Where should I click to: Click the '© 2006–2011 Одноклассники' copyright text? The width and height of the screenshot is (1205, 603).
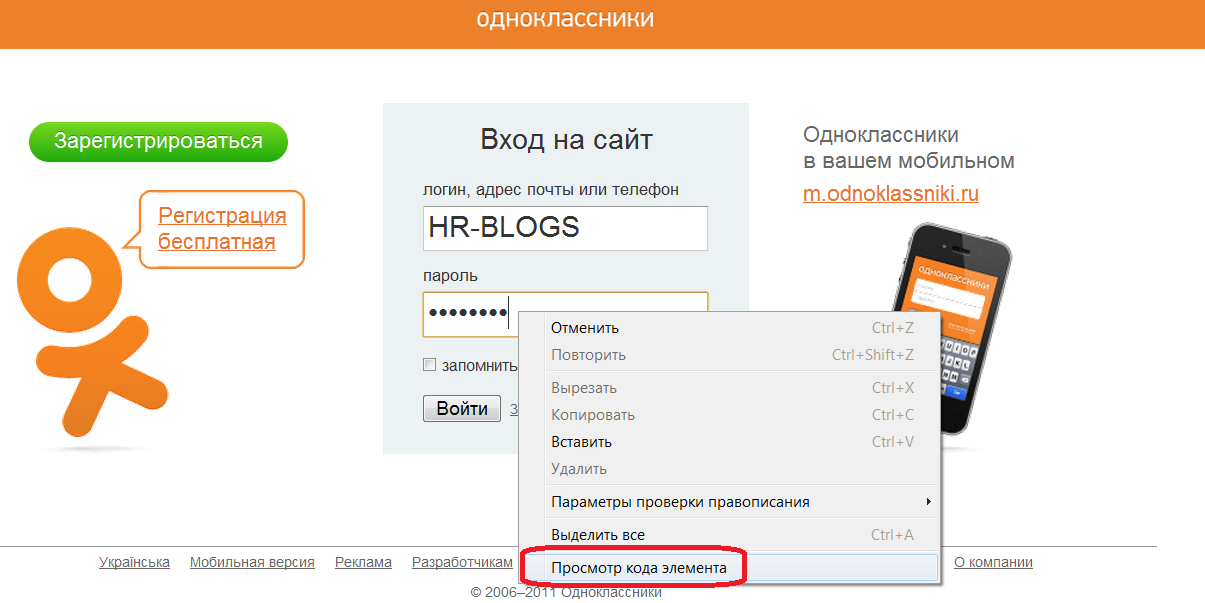(566, 592)
